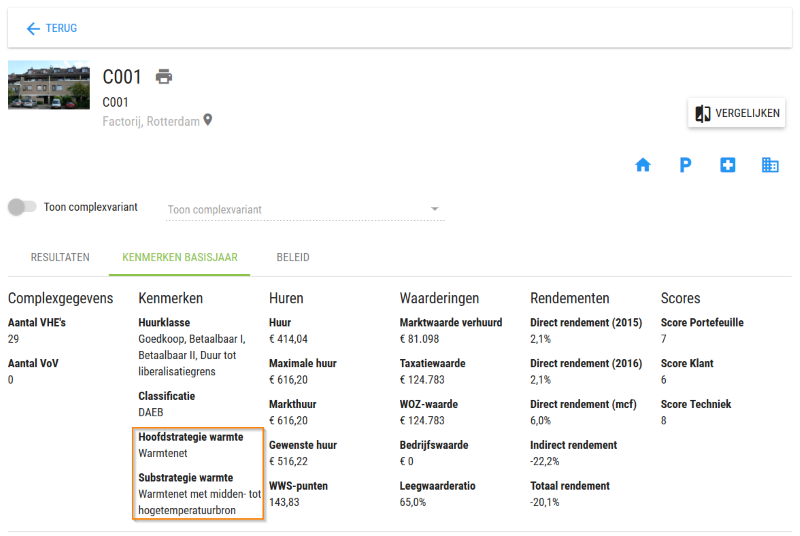Click the Substrategie warmte label
This screenshot has width=800, height=536.
(x=186, y=478)
